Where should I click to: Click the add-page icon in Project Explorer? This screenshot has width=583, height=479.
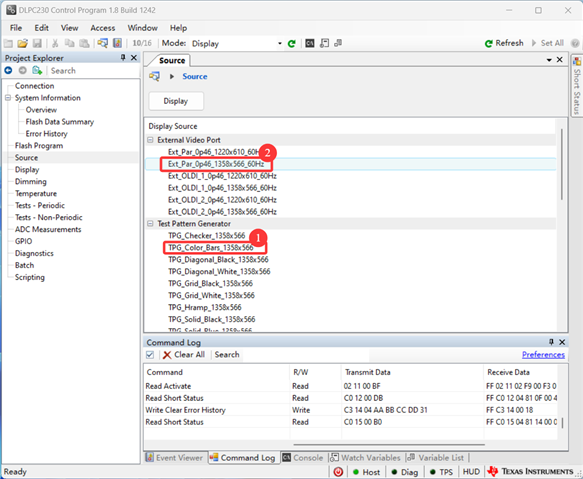[37, 70]
